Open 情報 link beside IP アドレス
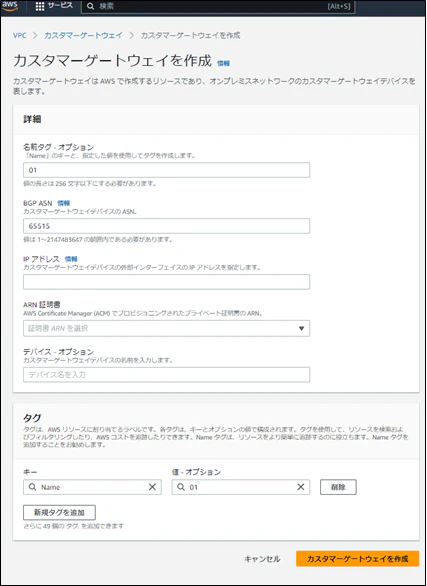The image size is (427, 586). coord(71,259)
